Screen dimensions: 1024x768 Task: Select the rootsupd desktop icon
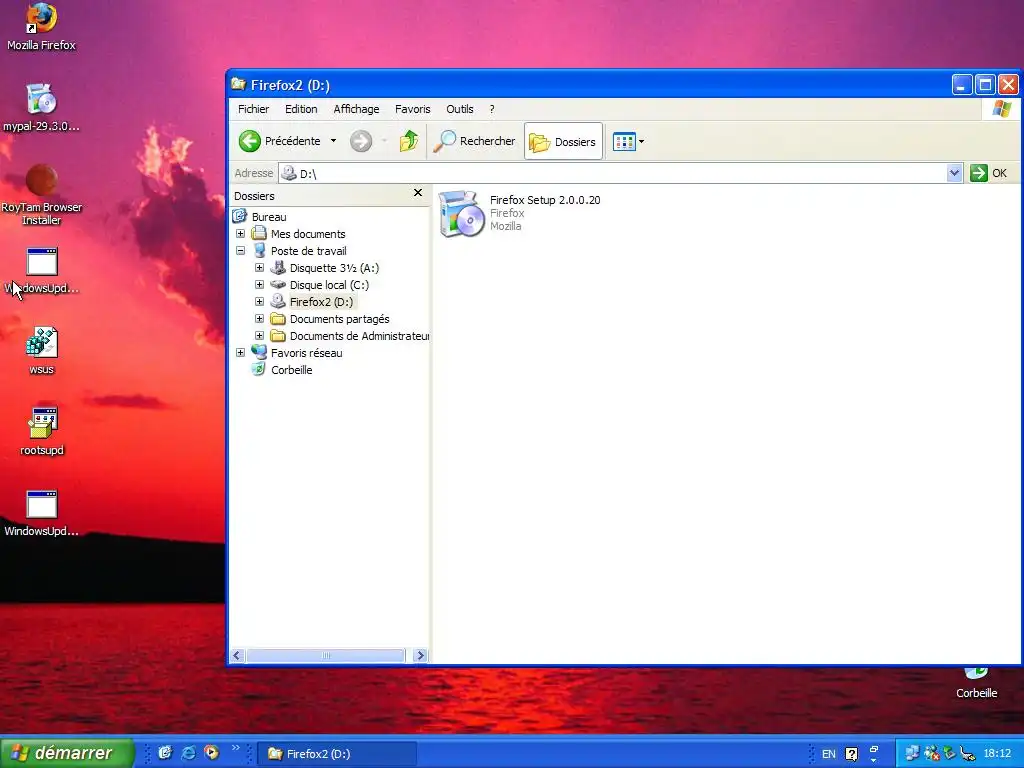42,431
